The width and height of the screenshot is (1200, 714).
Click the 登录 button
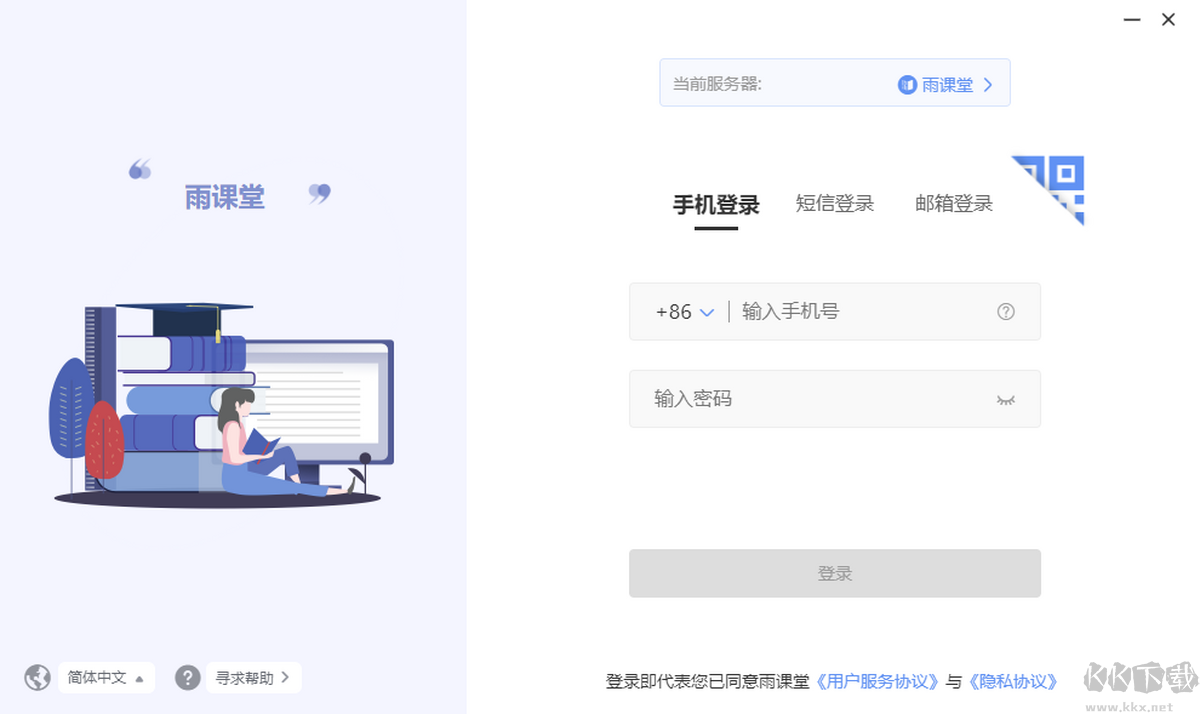pos(835,573)
